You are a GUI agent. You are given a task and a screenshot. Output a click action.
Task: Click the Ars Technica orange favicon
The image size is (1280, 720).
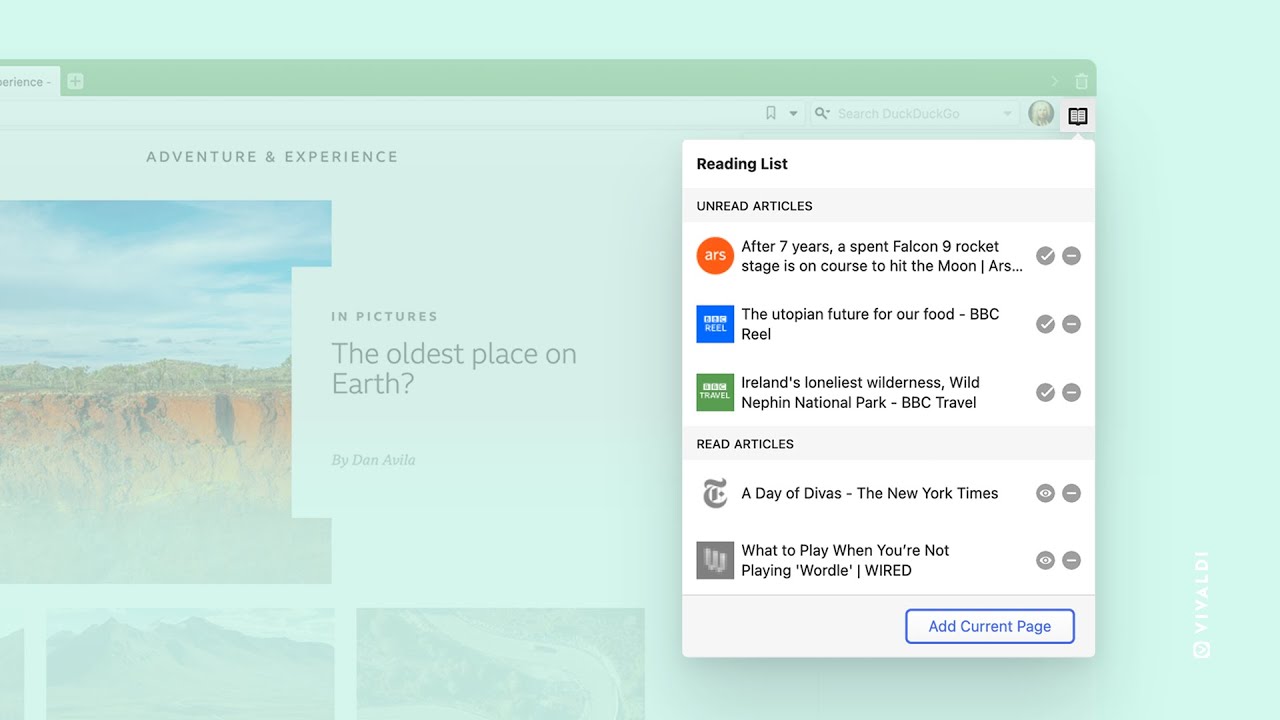(715, 256)
